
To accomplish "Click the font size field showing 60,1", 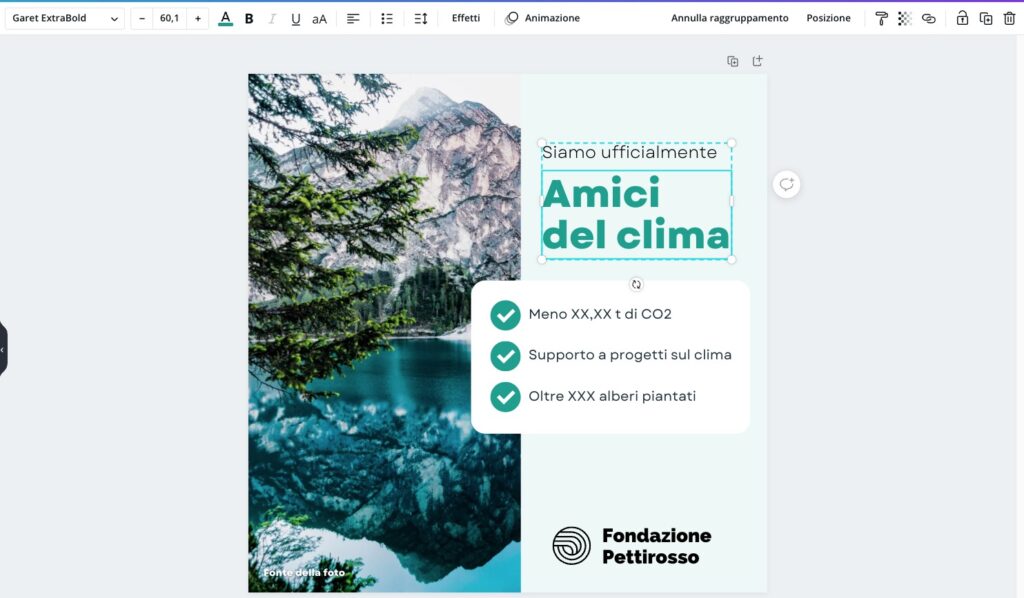I will point(170,18).
